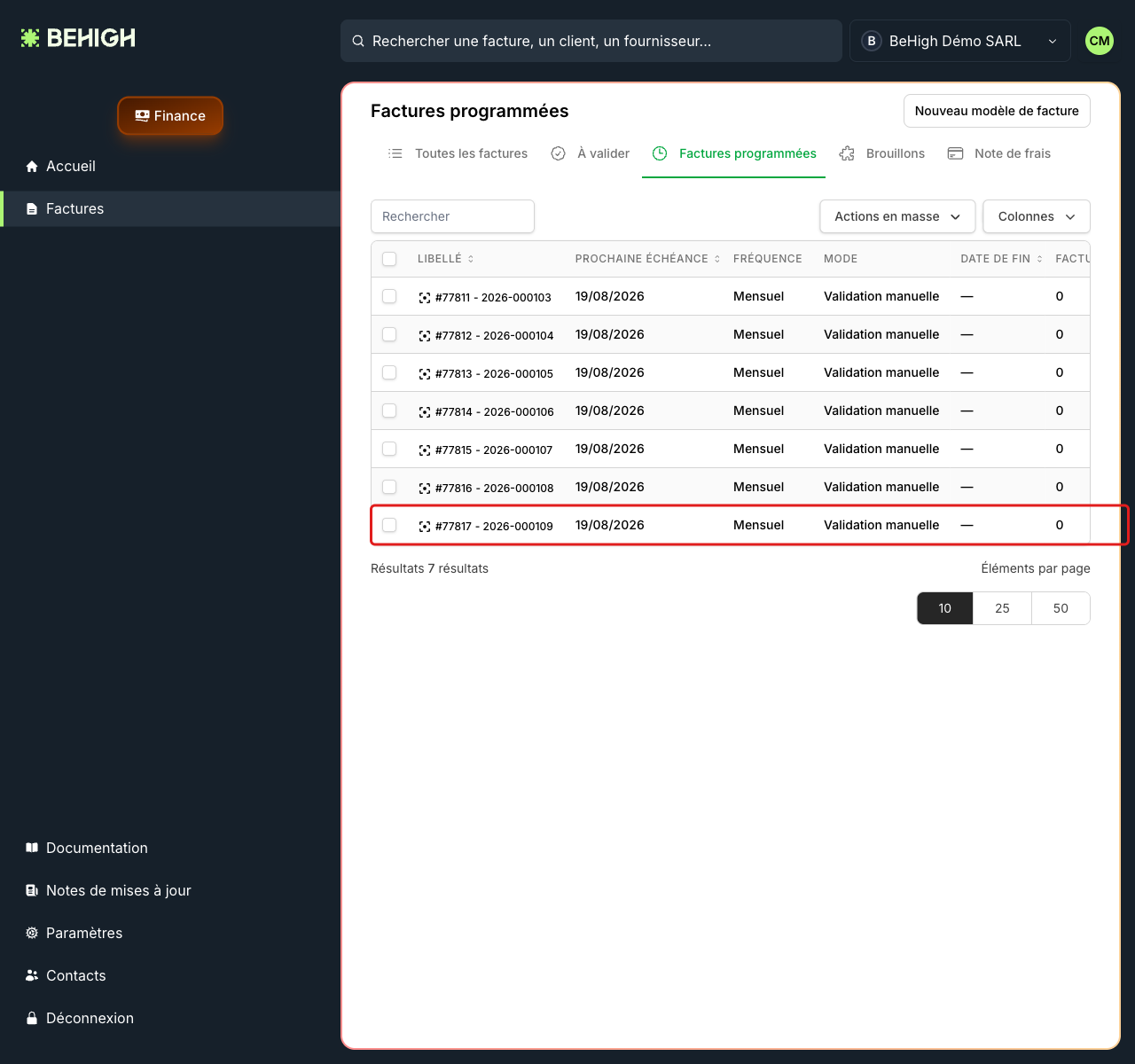Click the scan icon beside #77813
Screen dimensions: 1135x1064
pos(425,374)
